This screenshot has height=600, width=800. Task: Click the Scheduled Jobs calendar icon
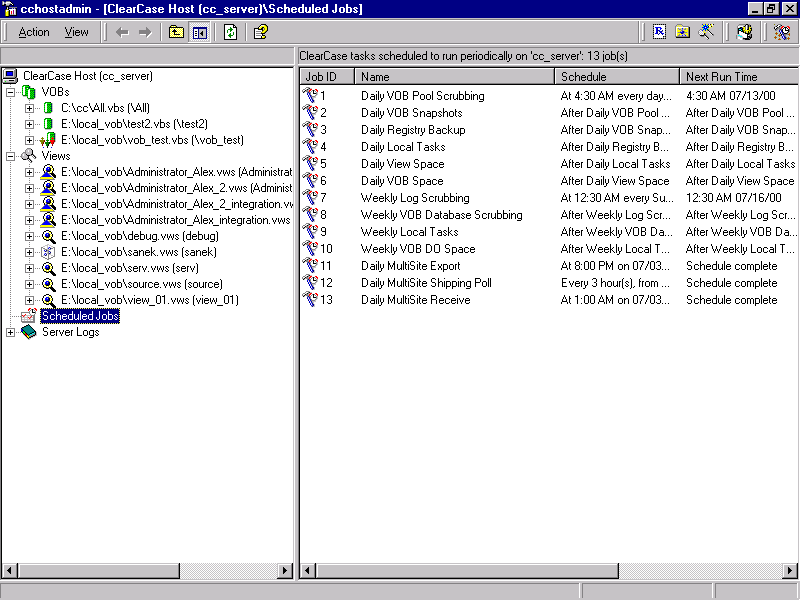click(x=29, y=316)
